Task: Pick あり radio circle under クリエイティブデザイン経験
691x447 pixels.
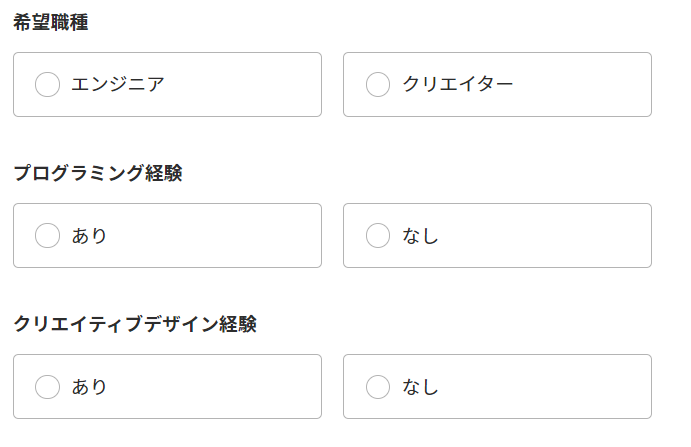Action: pos(47,386)
